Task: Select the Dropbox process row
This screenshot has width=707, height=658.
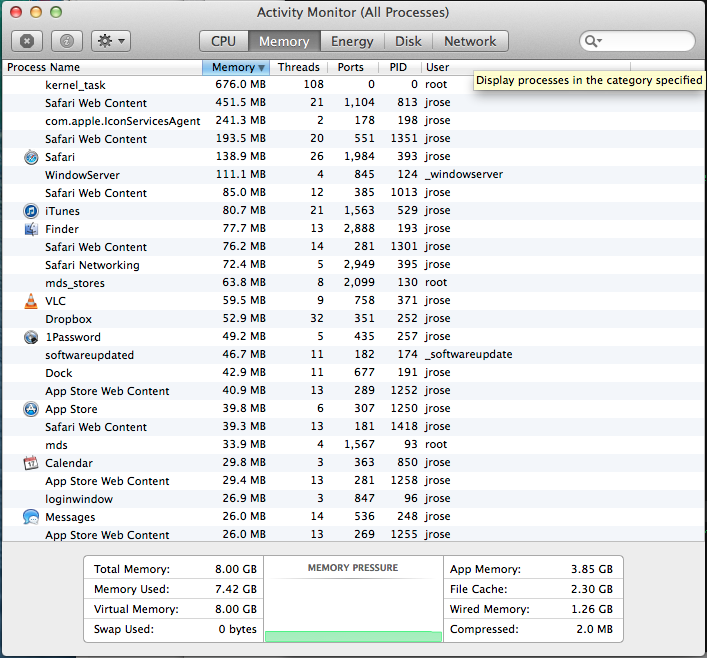Action: [x=353, y=319]
